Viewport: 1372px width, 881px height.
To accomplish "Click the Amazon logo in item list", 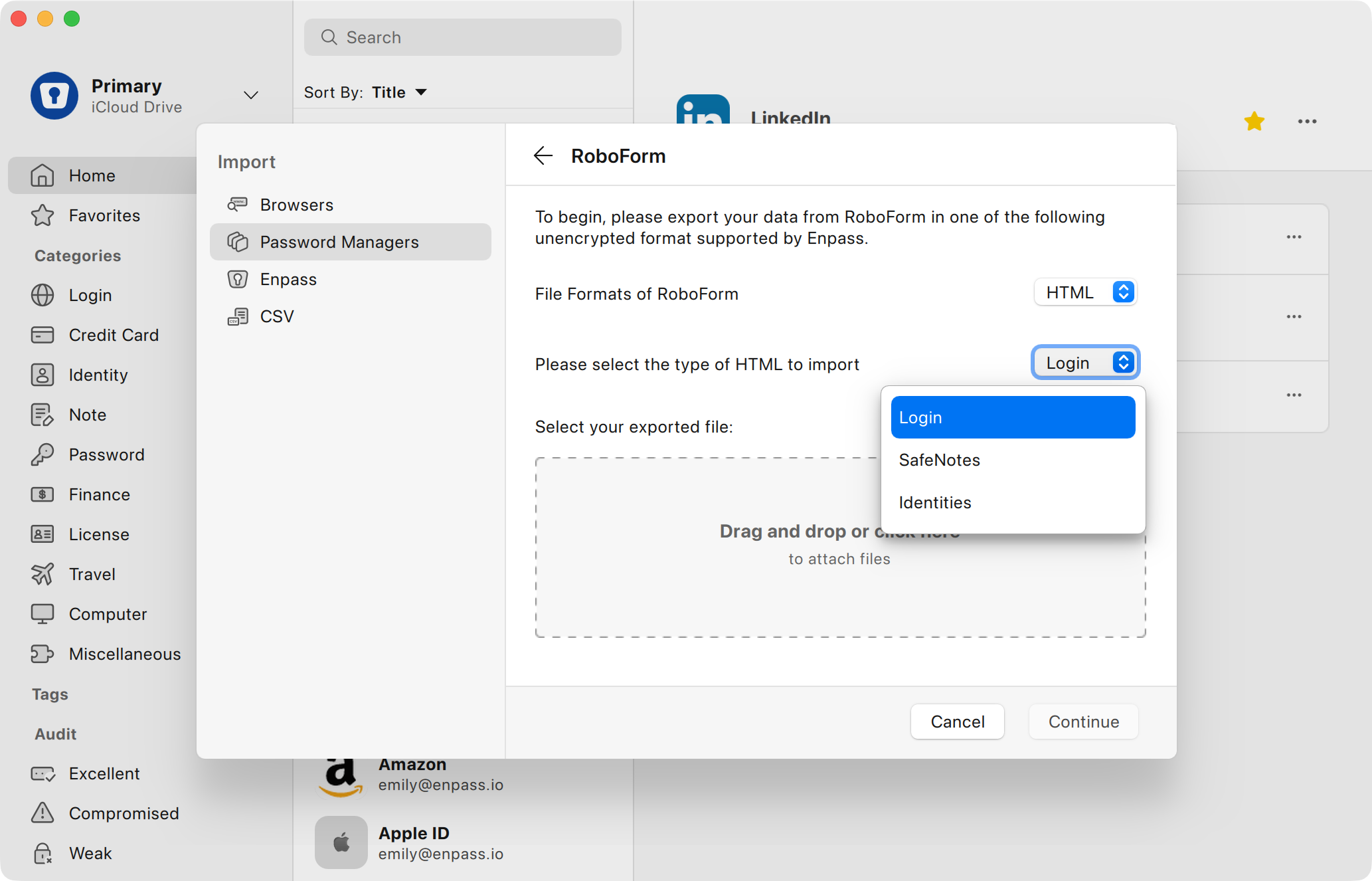I will 341,777.
